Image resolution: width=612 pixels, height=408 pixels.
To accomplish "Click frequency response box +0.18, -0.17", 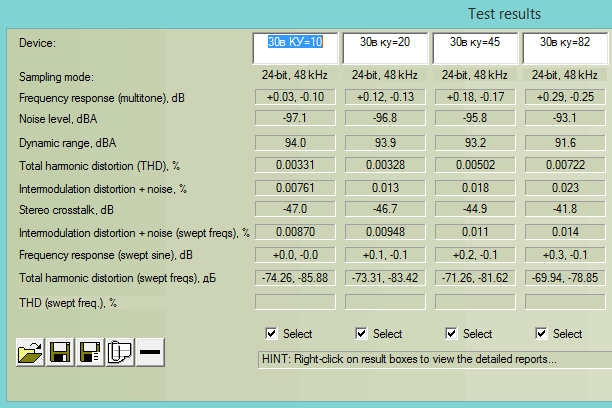I will 475,97.
